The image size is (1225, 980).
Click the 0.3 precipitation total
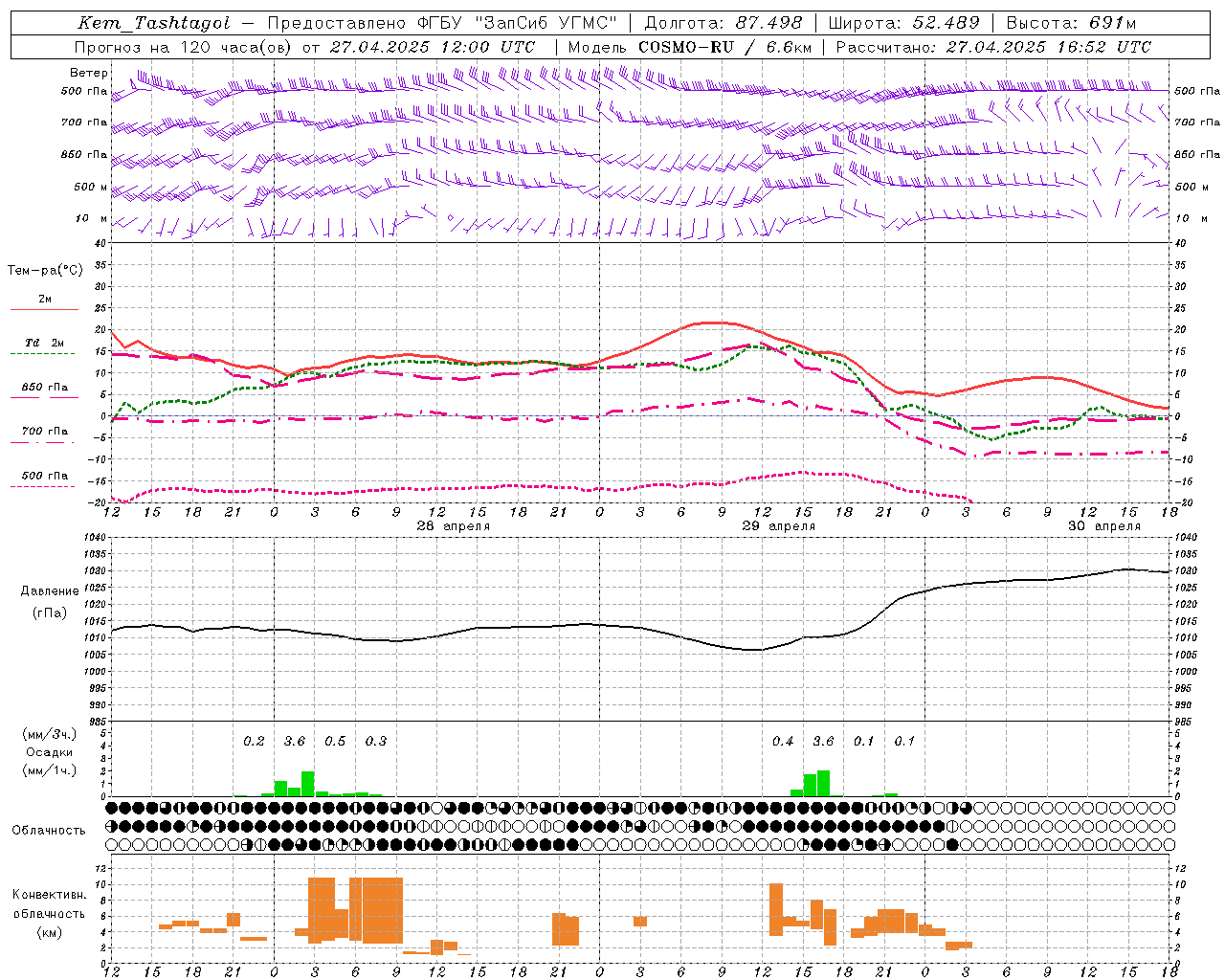[376, 742]
